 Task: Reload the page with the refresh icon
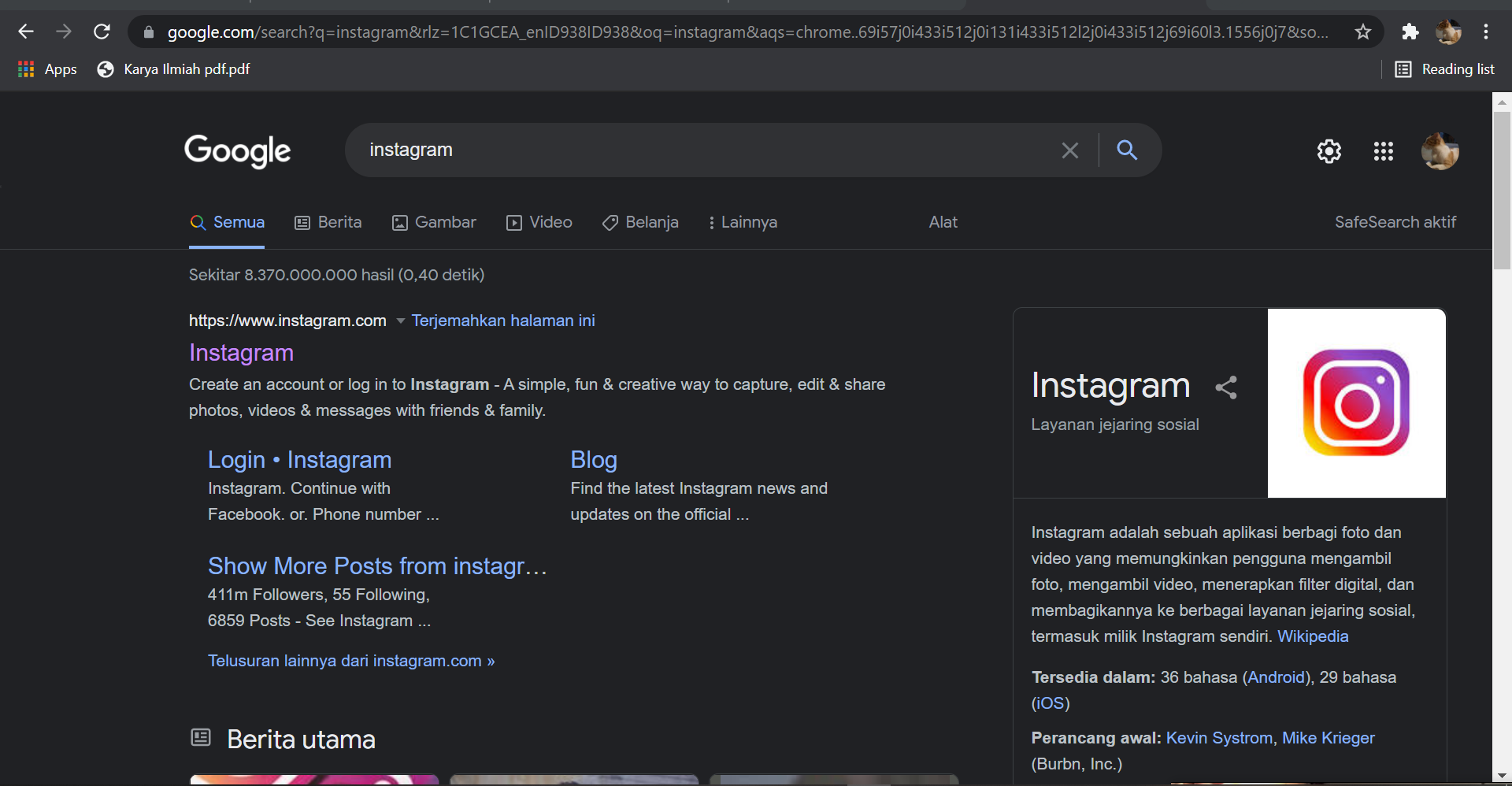[102, 32]
